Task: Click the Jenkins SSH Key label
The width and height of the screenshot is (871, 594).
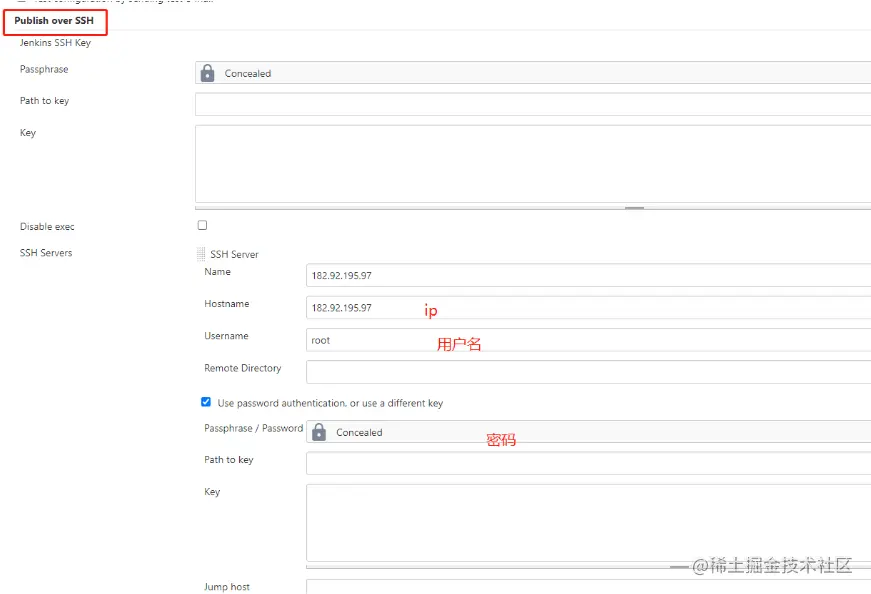Action: (x=55, y=43)
